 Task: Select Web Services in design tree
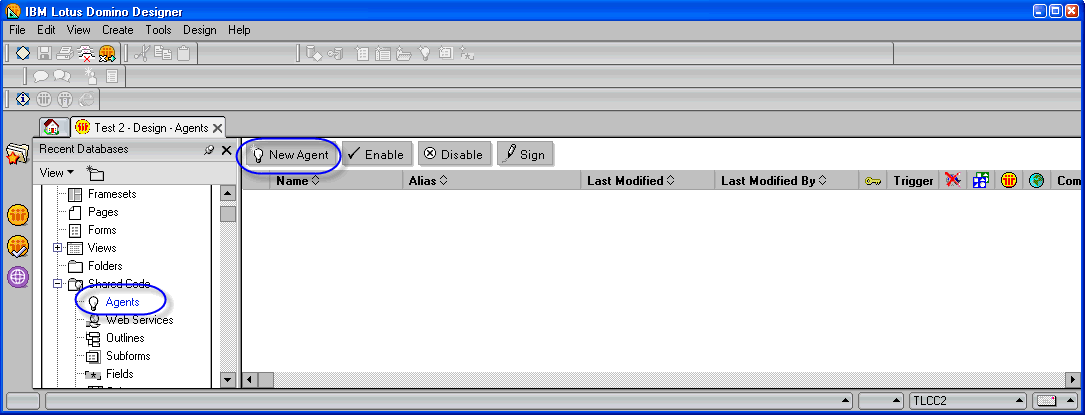coord(139,320)
